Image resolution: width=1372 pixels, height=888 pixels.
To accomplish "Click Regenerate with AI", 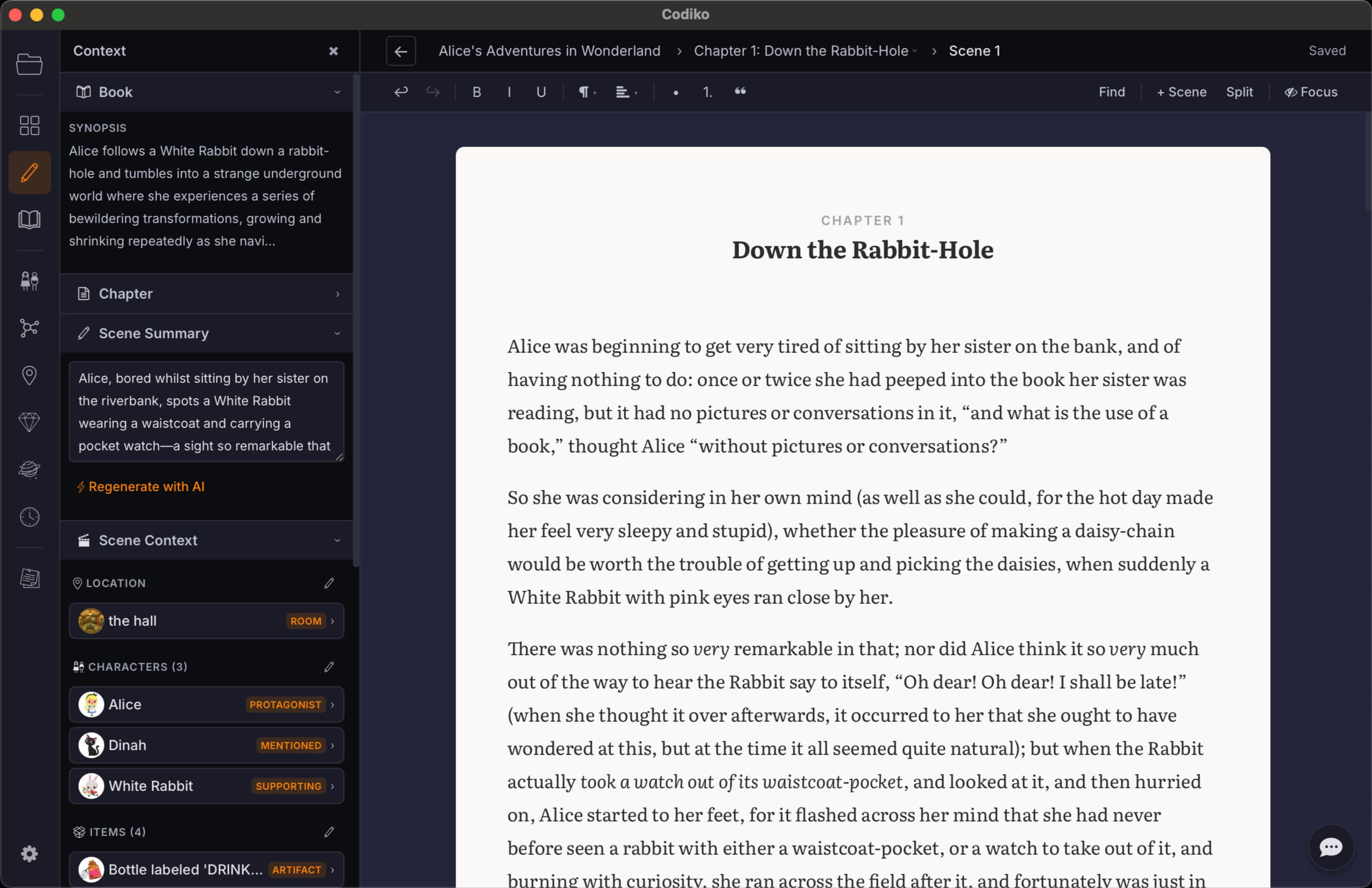I will click(x=141, y=487).
